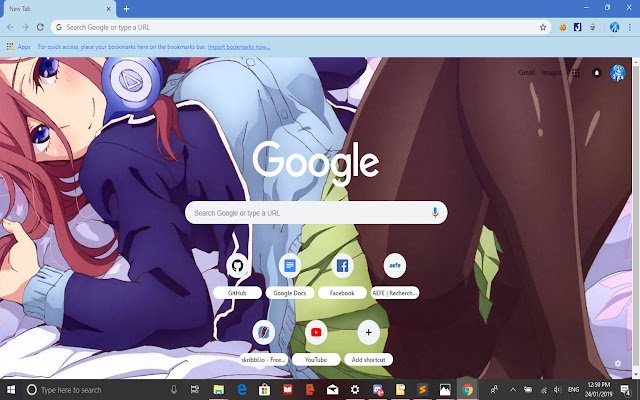The width and height of the screenshot is (640, 400).
Task: Open File Explorer from the taskbar
Action: 218,390
